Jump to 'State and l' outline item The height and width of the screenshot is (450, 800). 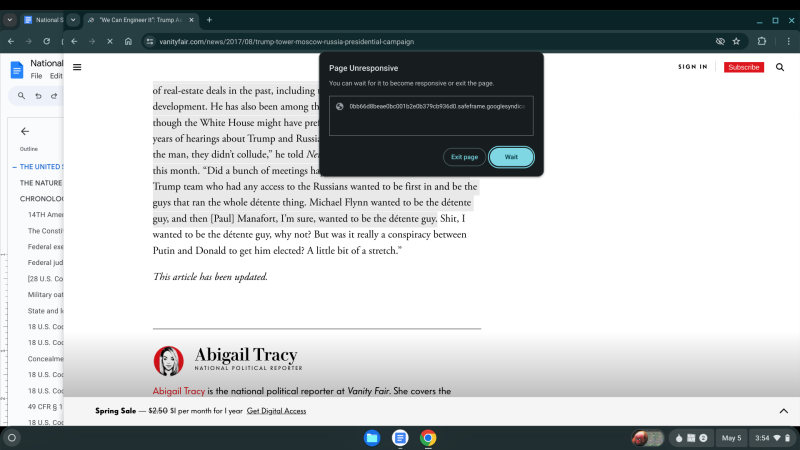coord(45,311)
